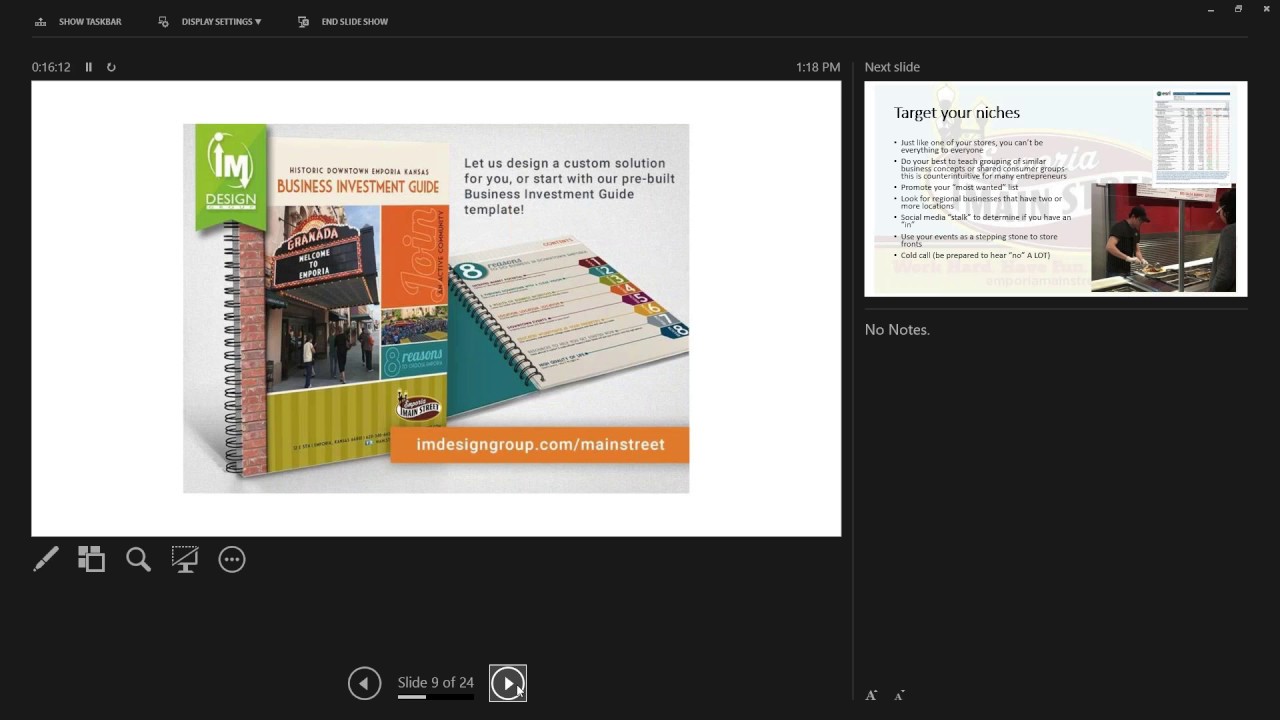End the slide show
The width and height of the screenshot is (1280, 720).
click(x=343, y=22)
